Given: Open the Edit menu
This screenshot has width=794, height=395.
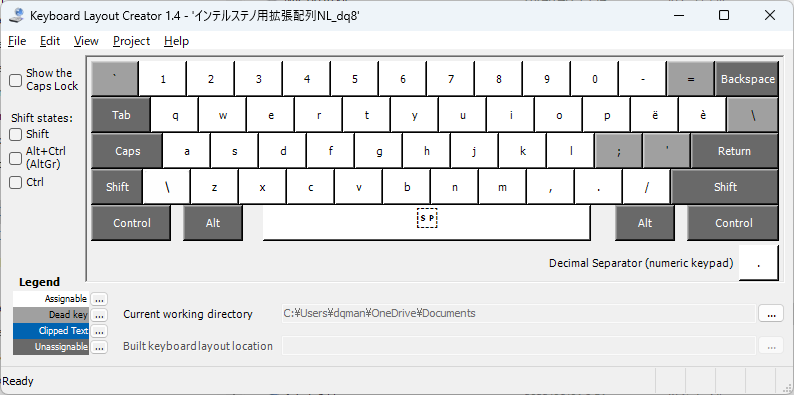Looking at the screenshot, I should tap(50, 41).
